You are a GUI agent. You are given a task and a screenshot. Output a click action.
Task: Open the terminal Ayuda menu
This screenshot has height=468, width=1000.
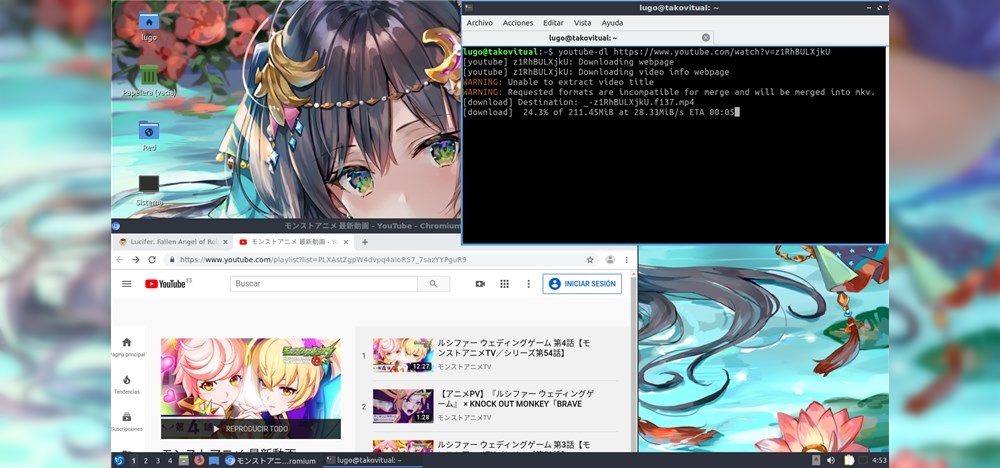(x=612, y=23)
